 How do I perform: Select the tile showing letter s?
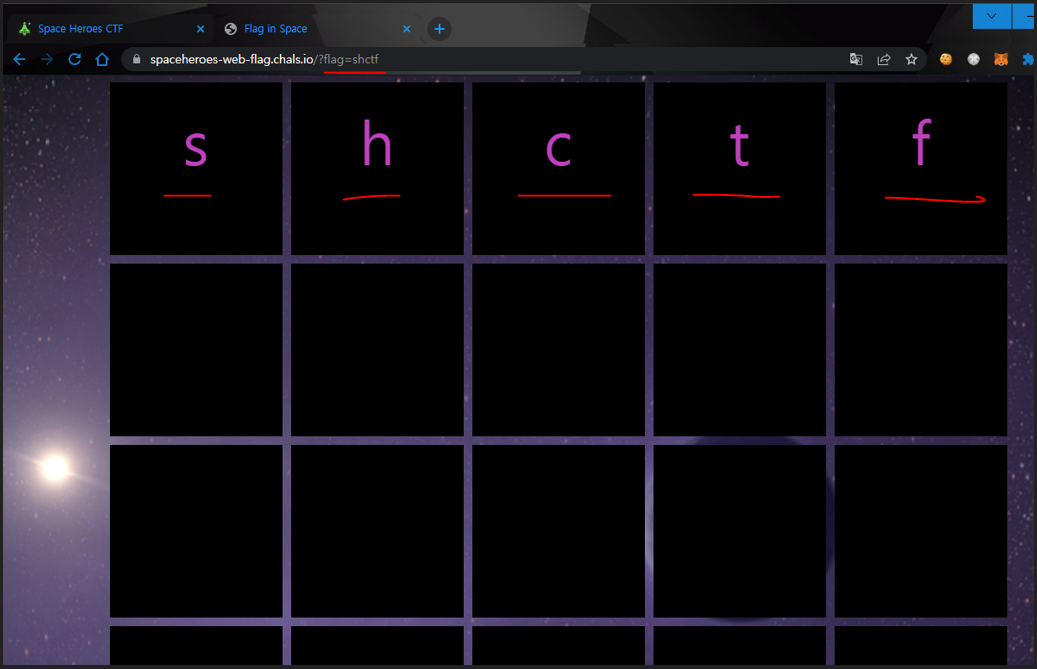coord(196,168)
